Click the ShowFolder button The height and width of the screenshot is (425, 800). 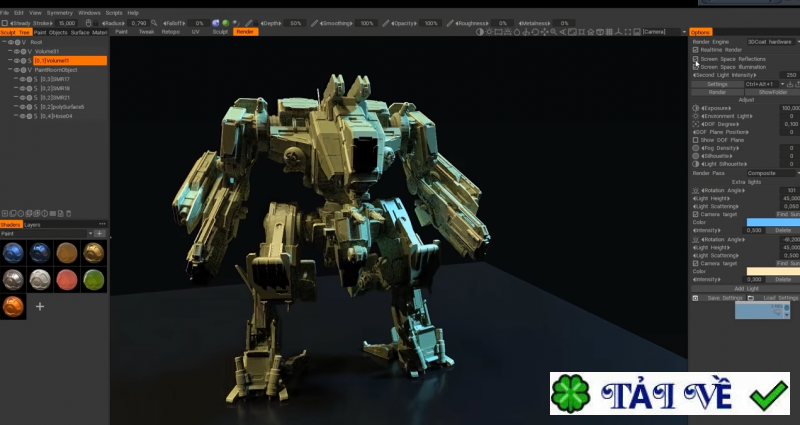772,92
